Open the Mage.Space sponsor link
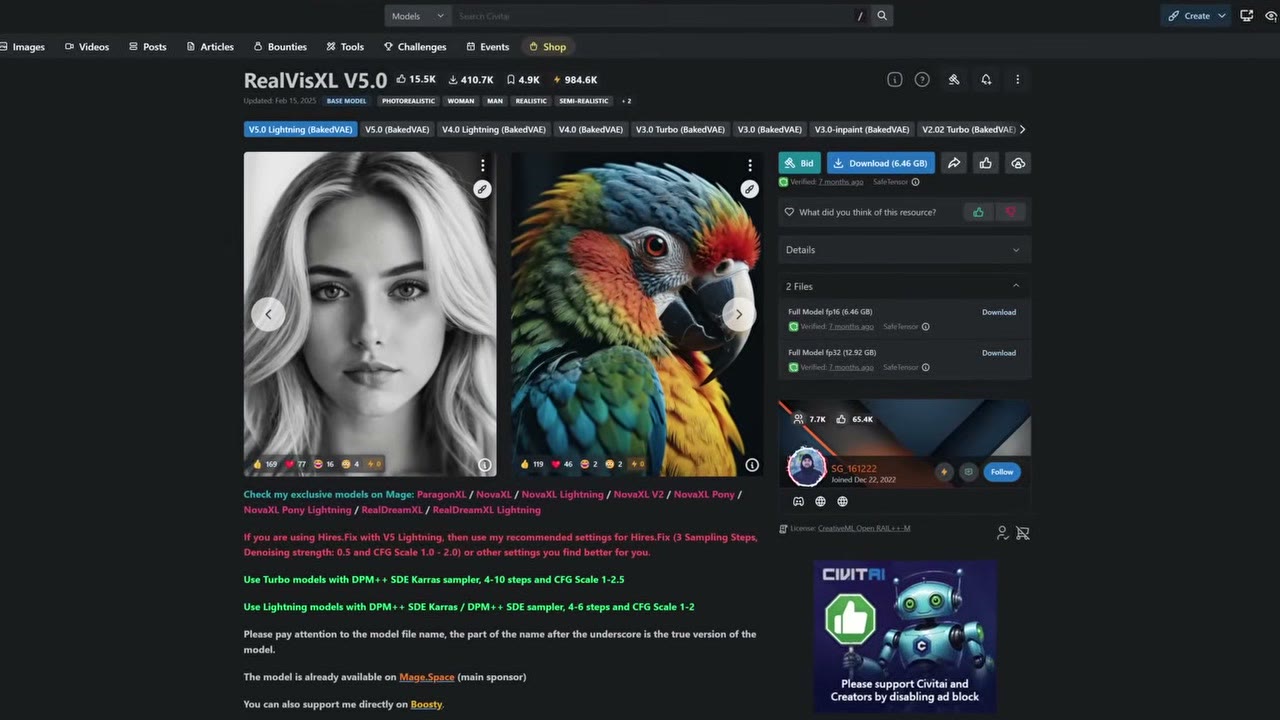The image size is (1280, 720). coord(427,677)
